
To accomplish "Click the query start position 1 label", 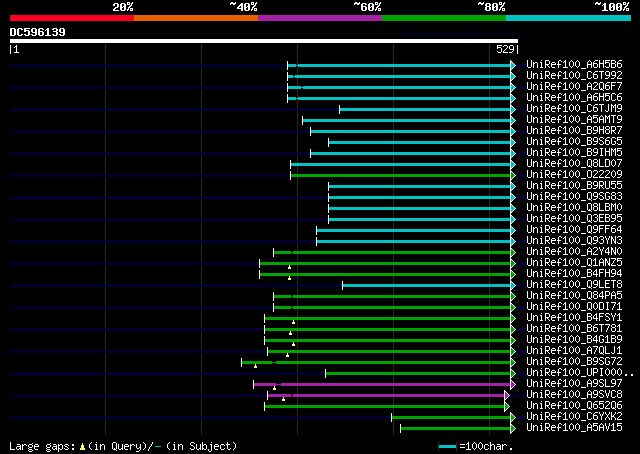I will tap(16, 49).
